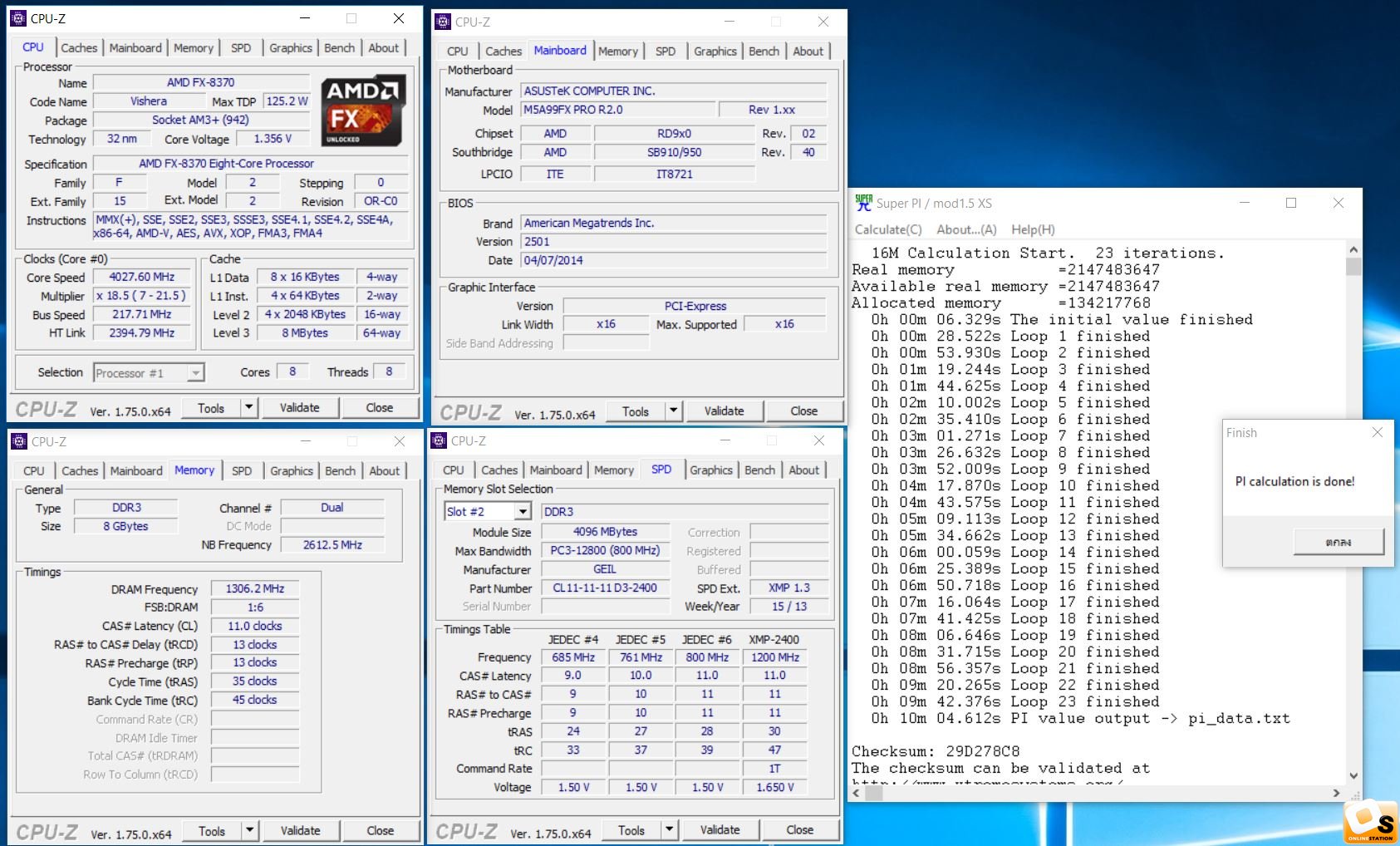Click the BIOS date 04/07/2014 field

coord(673,260)
